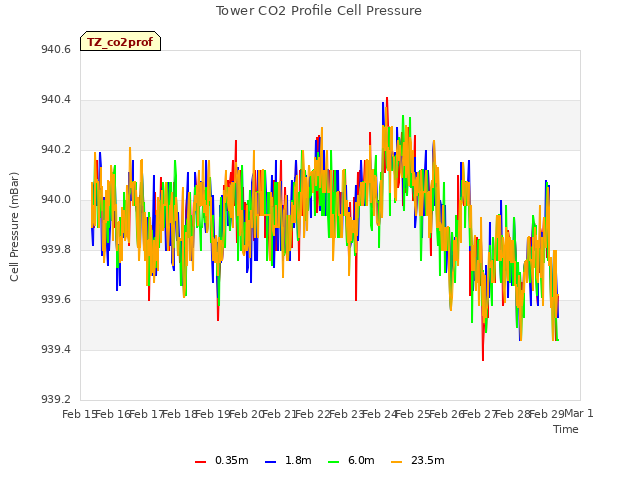Click the Feb 24 x-axis label
The height and width of the screenshot is (480, 640).
[380, 414]
